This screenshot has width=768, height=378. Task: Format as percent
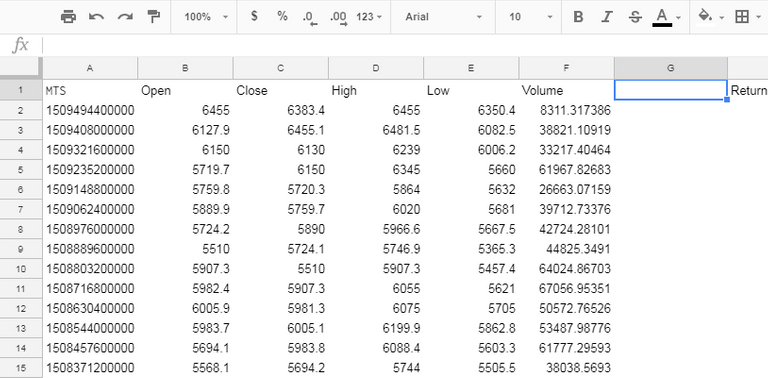pos(282,16)
